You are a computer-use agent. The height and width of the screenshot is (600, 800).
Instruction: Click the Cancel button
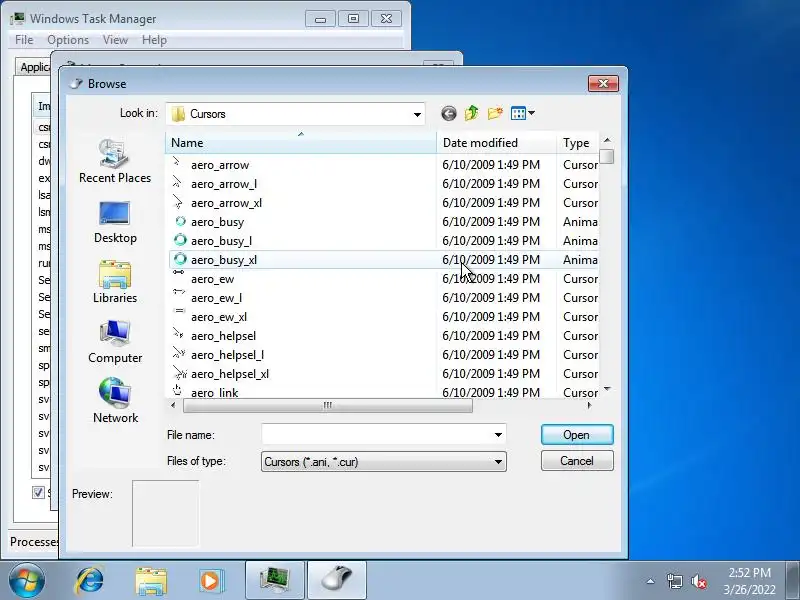pos(577,461)
